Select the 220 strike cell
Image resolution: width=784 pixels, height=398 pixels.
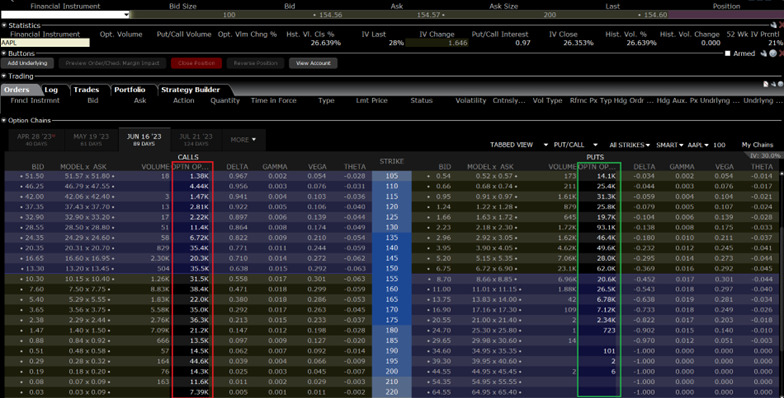(x=392, y=392)
